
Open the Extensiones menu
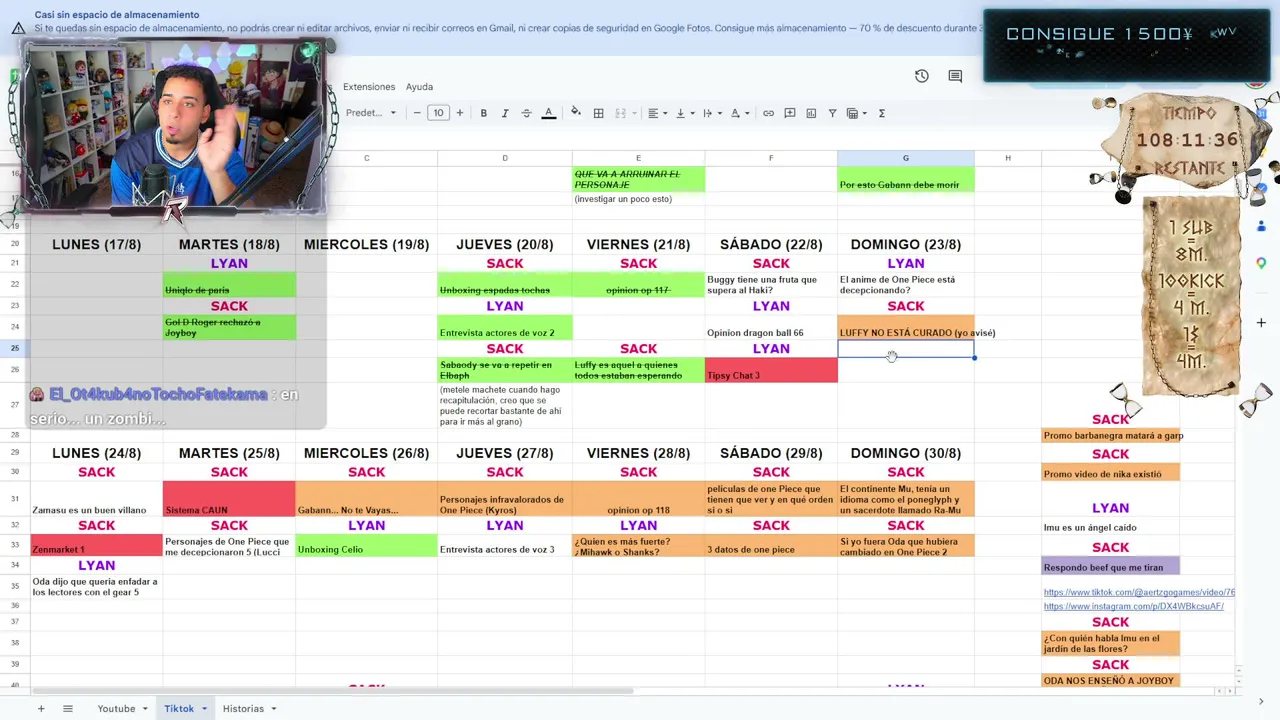pos(369,87)
